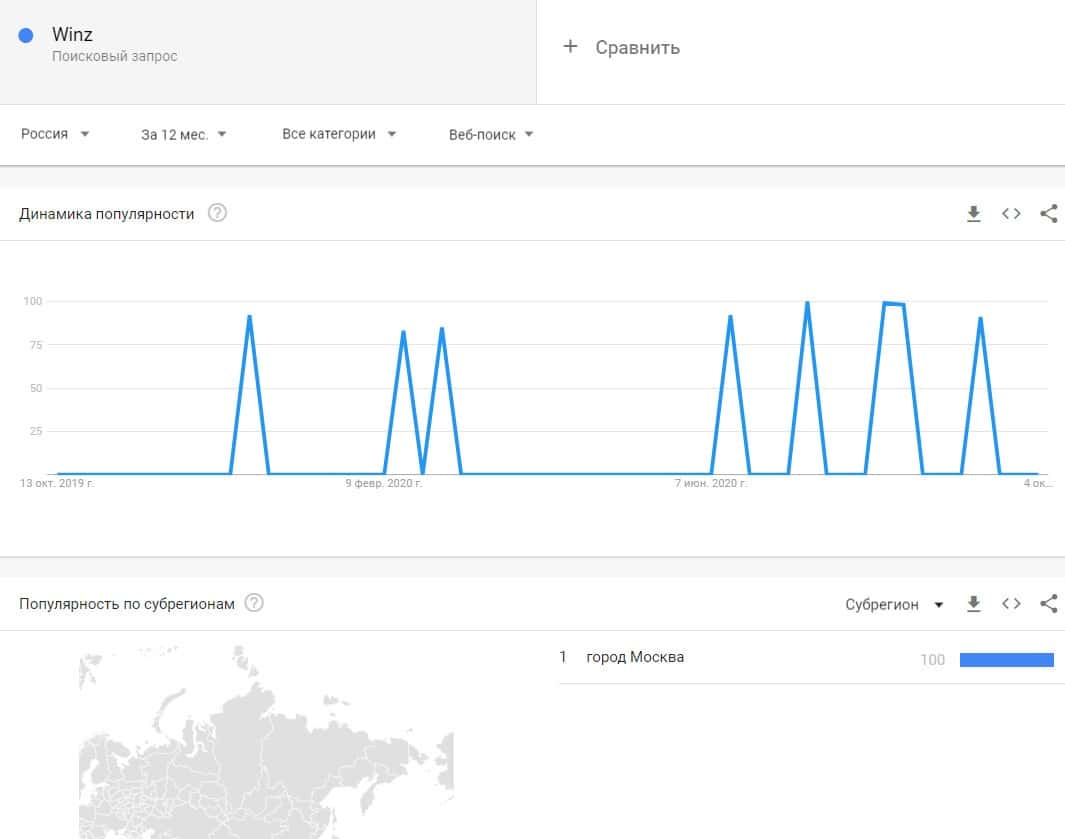Image resolution: width=1065 pixels, height=839 pixels.
Task: Click the blue Winz color dot
Action: pos(27,36)
